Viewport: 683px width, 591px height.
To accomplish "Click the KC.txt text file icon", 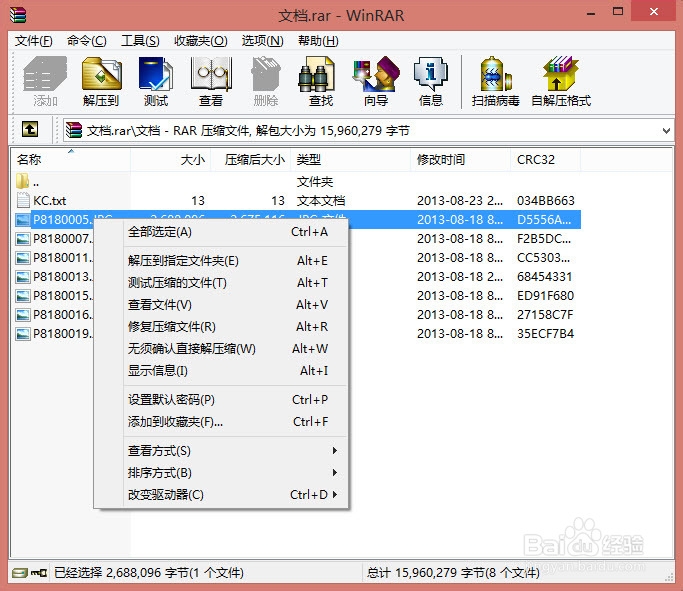I will click(23, 200).
